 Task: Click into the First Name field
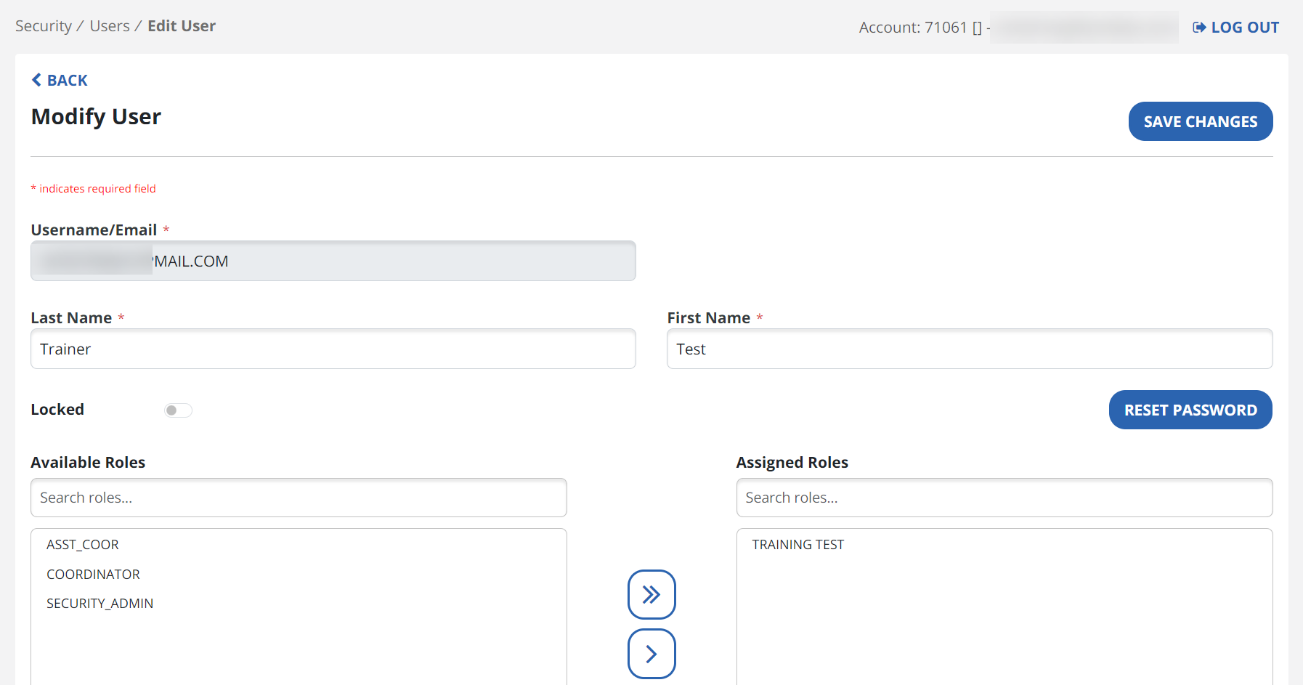(968, 349)
